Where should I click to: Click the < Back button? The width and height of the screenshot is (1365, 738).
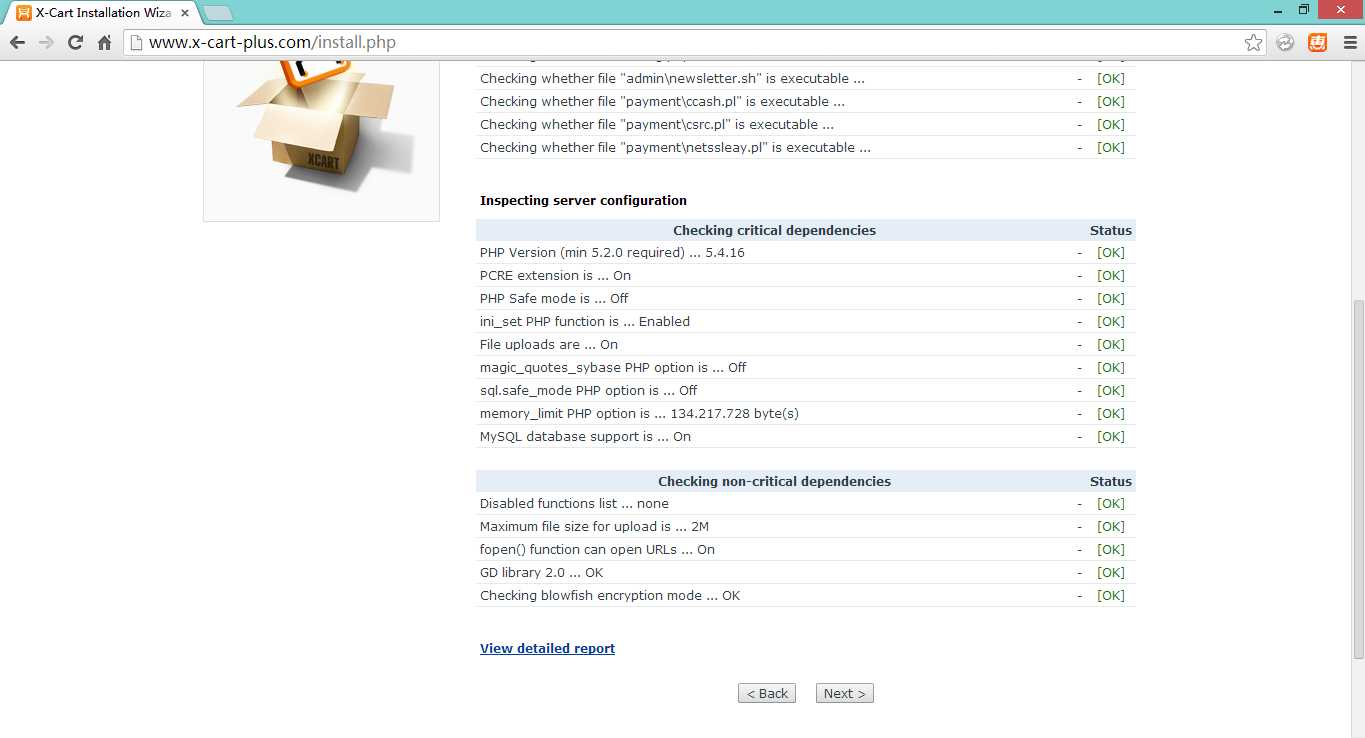point(767,693)
